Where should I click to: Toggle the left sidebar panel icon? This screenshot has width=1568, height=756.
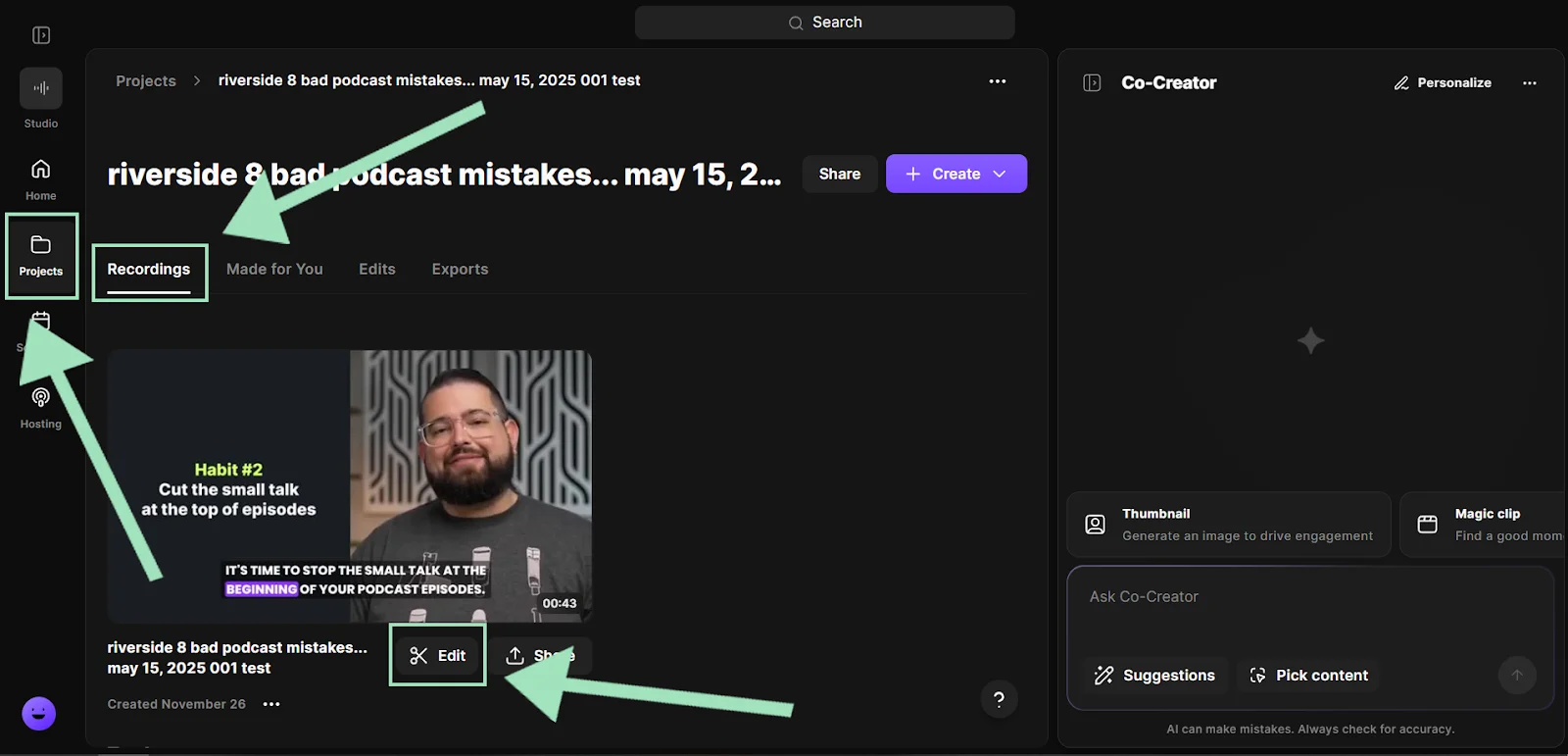tap(41, 35)
